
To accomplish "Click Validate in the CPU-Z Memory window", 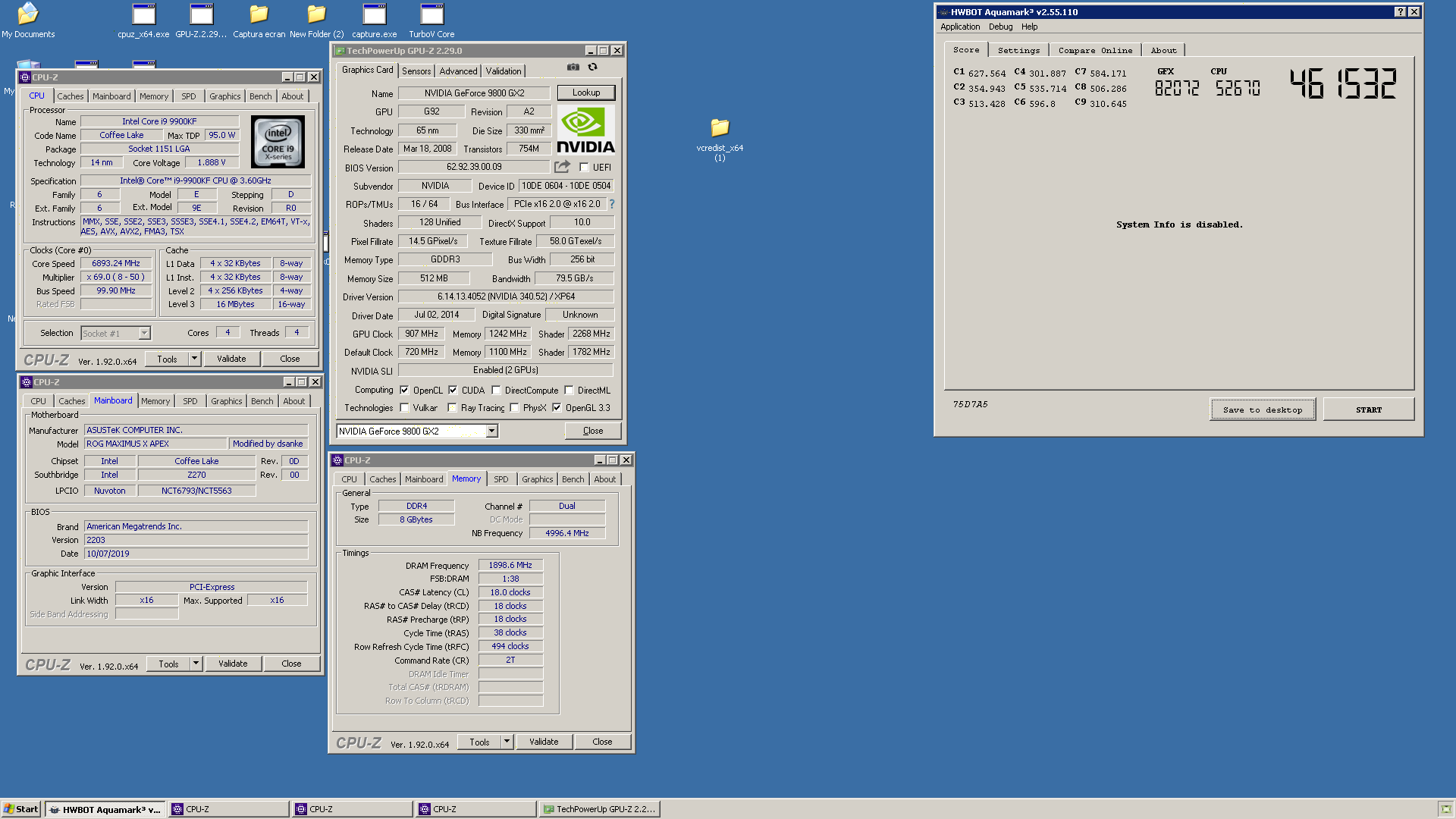I will [544, 742].
